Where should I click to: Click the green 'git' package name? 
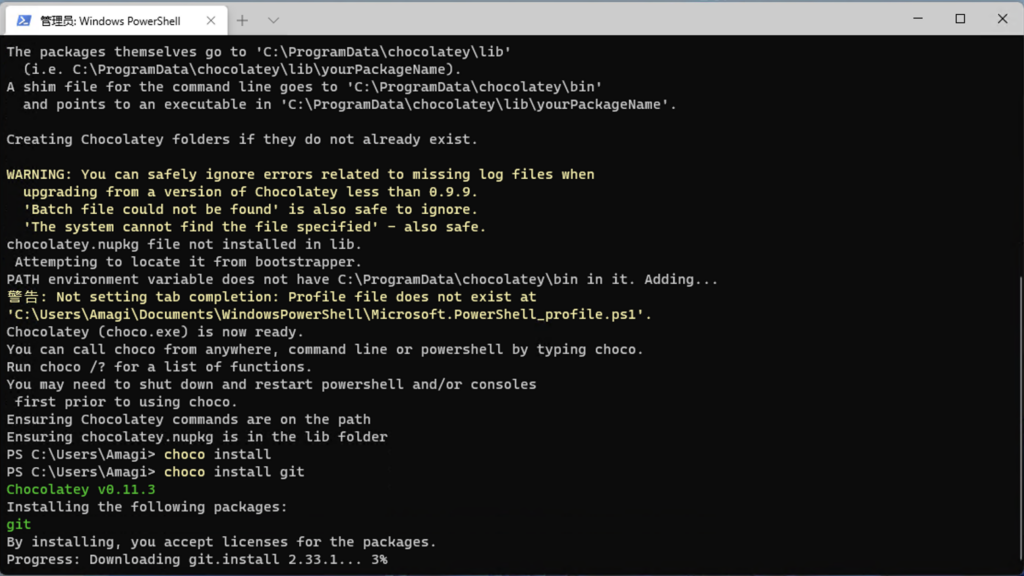pos(19,524)
